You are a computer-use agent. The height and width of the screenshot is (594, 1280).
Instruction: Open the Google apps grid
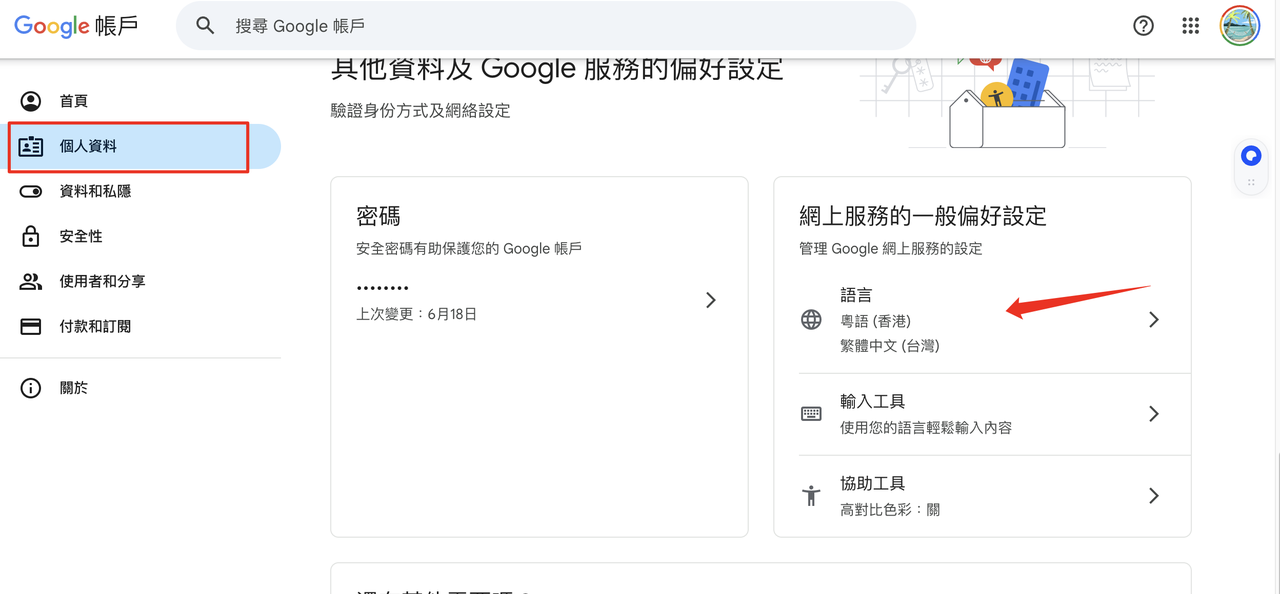coord(1190,27)
